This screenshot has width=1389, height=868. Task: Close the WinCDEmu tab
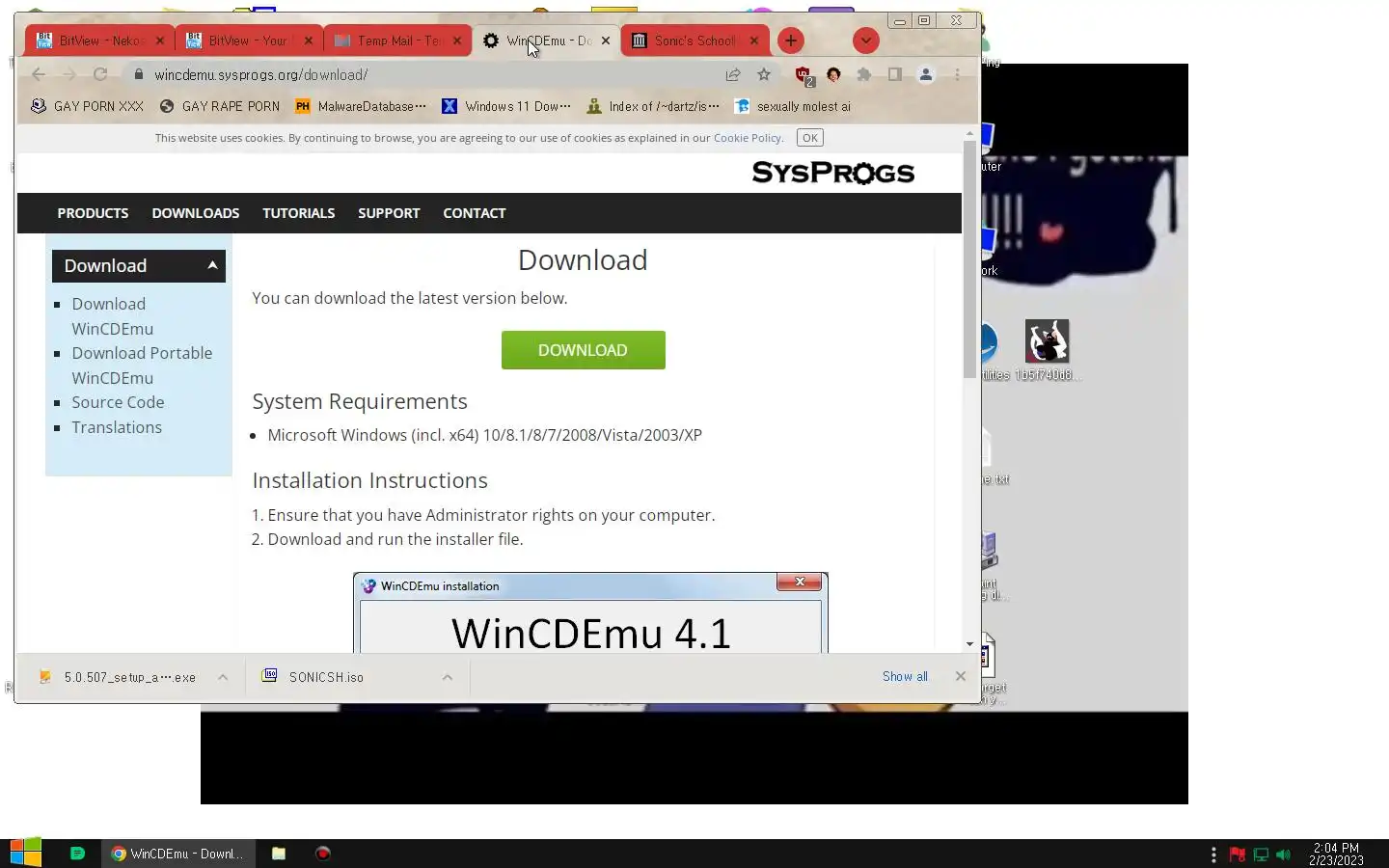pyautogui.click(x=606, y=41)
